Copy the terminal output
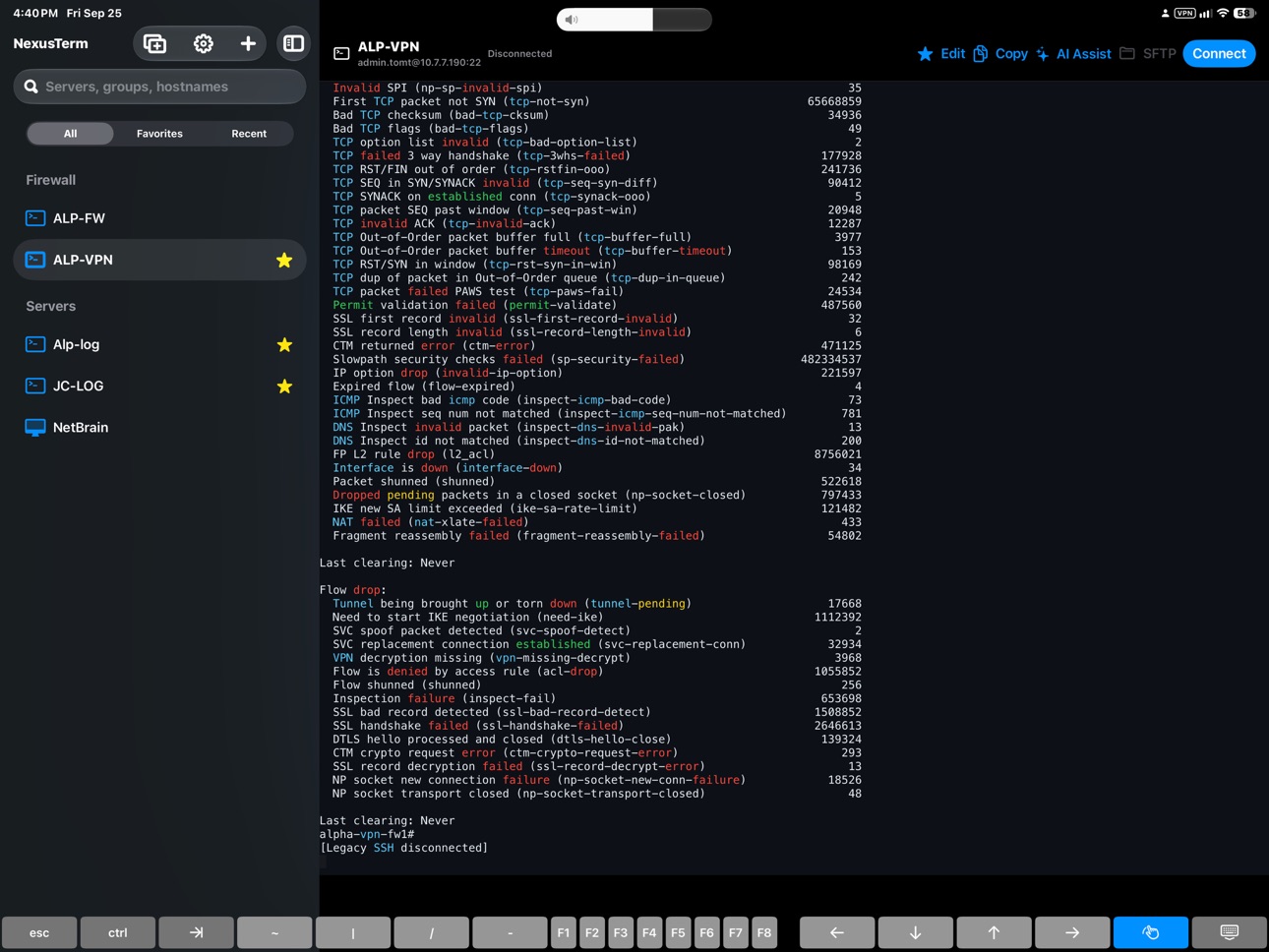This screenshot has height=952, width=1269. click(1000, 54)
